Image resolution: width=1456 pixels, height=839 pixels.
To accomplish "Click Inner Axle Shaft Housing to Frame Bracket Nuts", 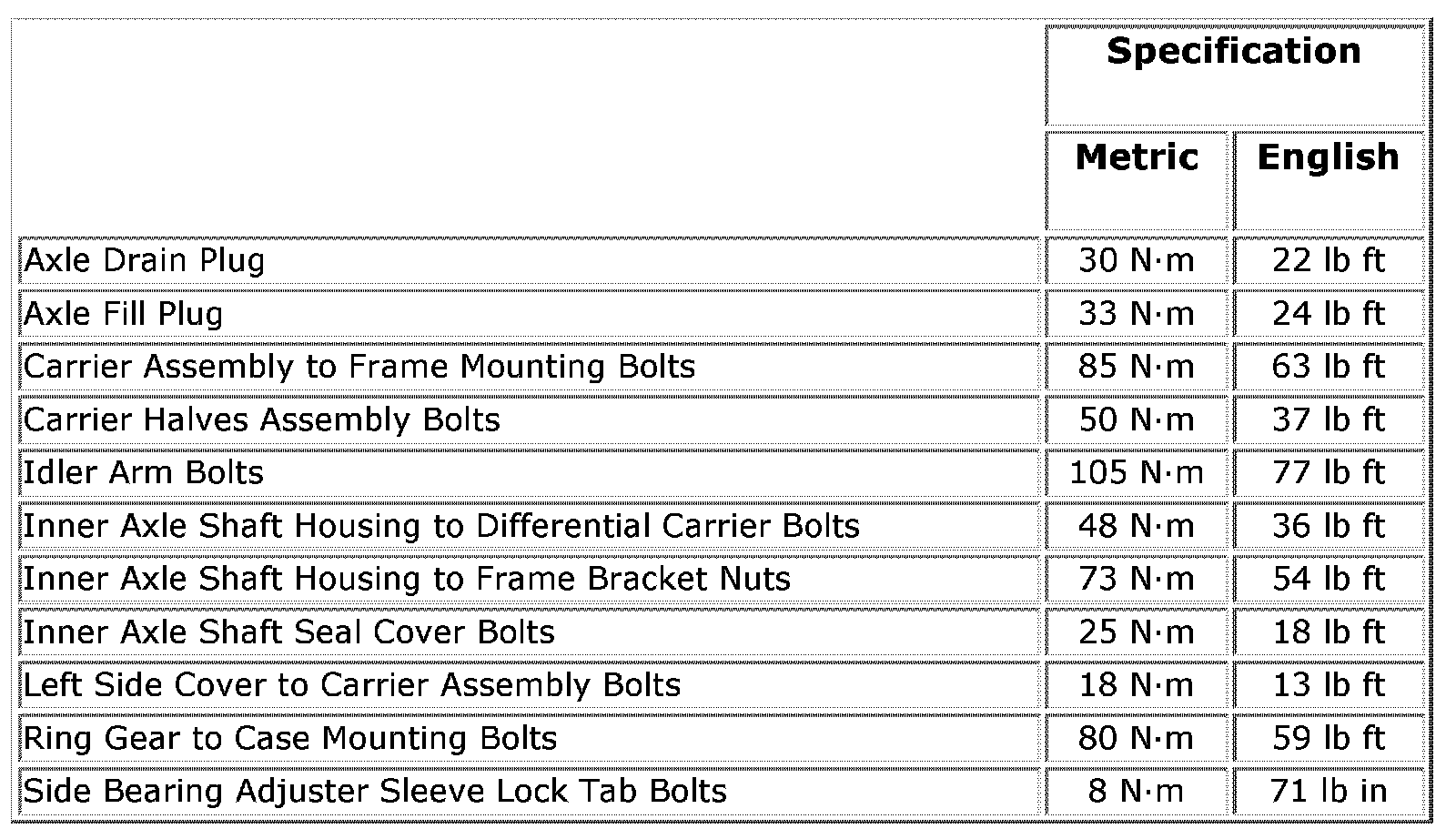I will (x=407, y=579).
